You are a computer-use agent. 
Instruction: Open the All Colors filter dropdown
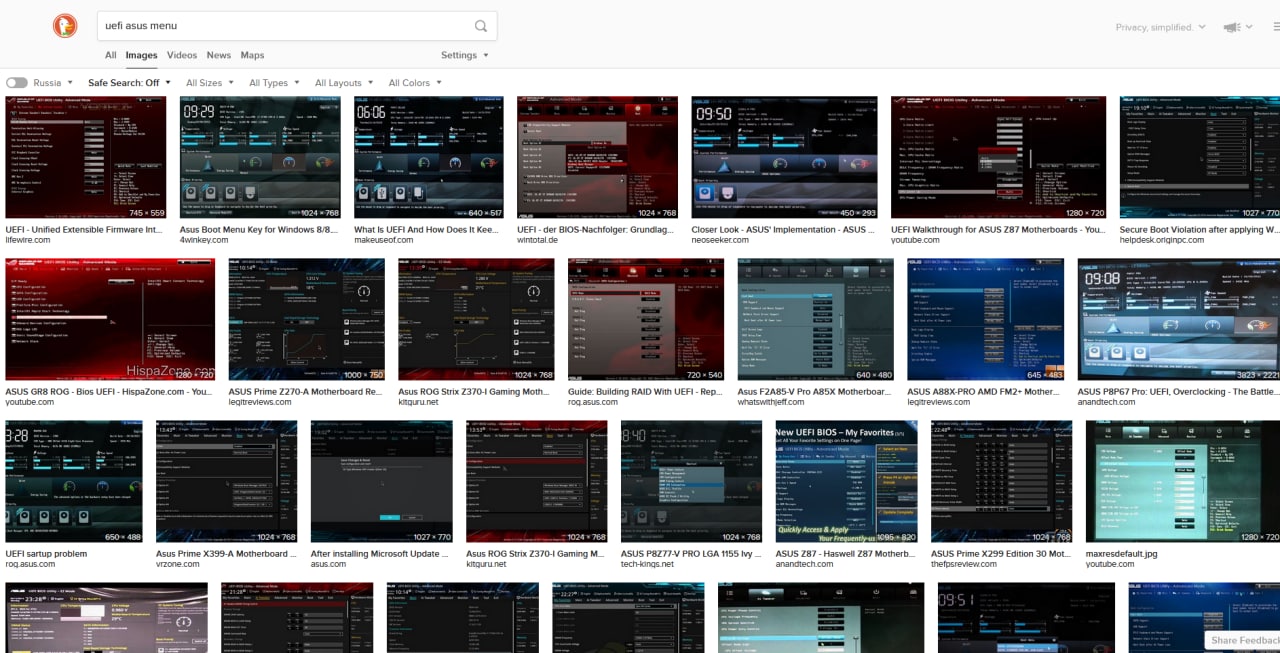pyautogui.click(x=415, y=83)
